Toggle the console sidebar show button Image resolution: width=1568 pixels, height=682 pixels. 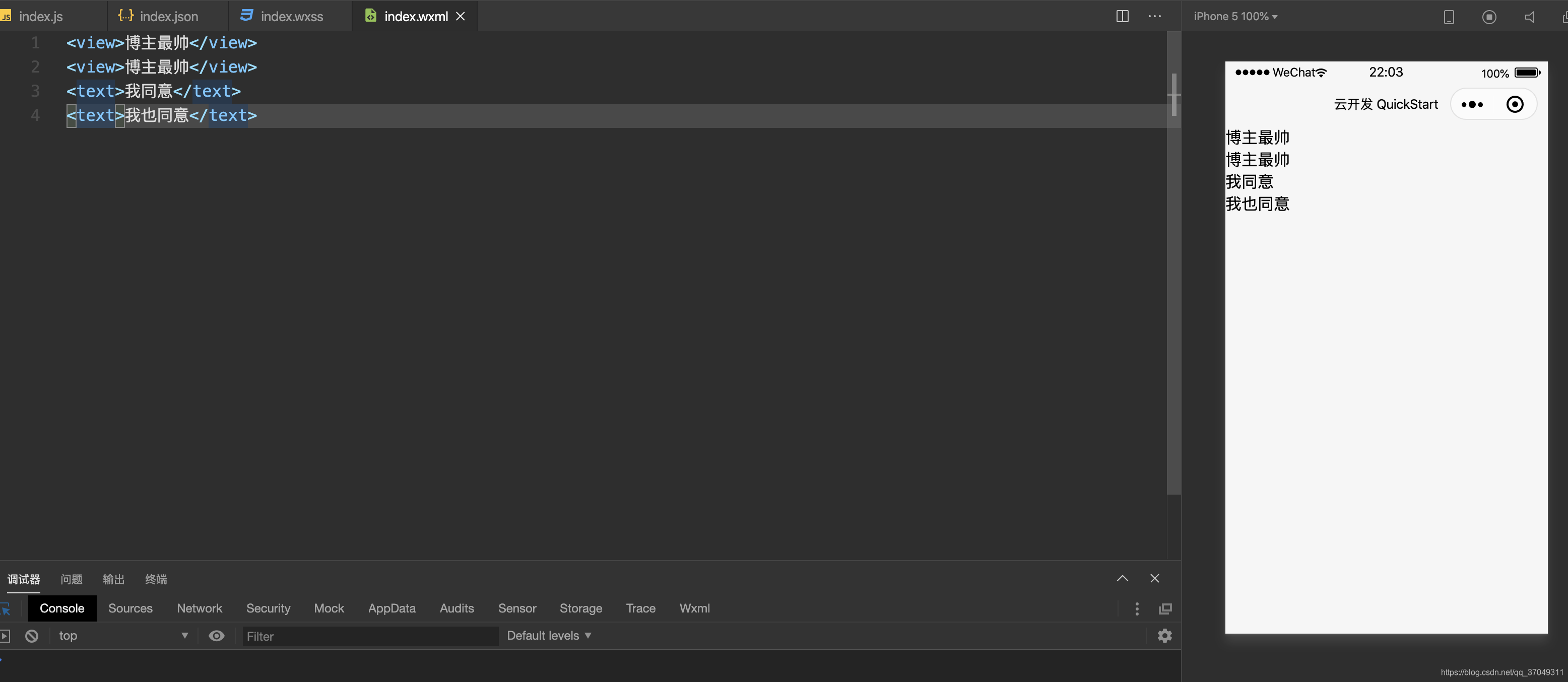tap(5, 636)
